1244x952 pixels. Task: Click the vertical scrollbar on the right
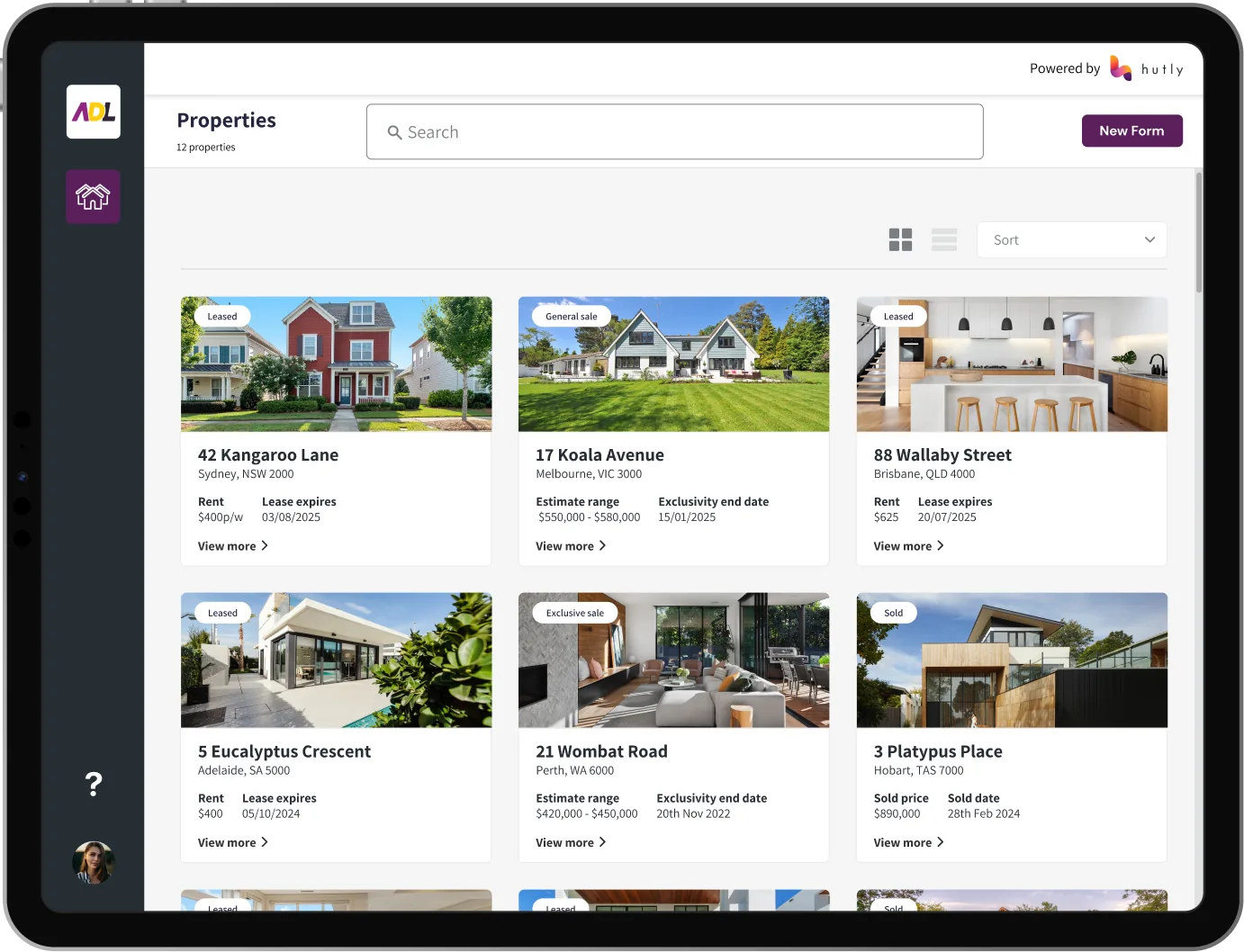1198,232
